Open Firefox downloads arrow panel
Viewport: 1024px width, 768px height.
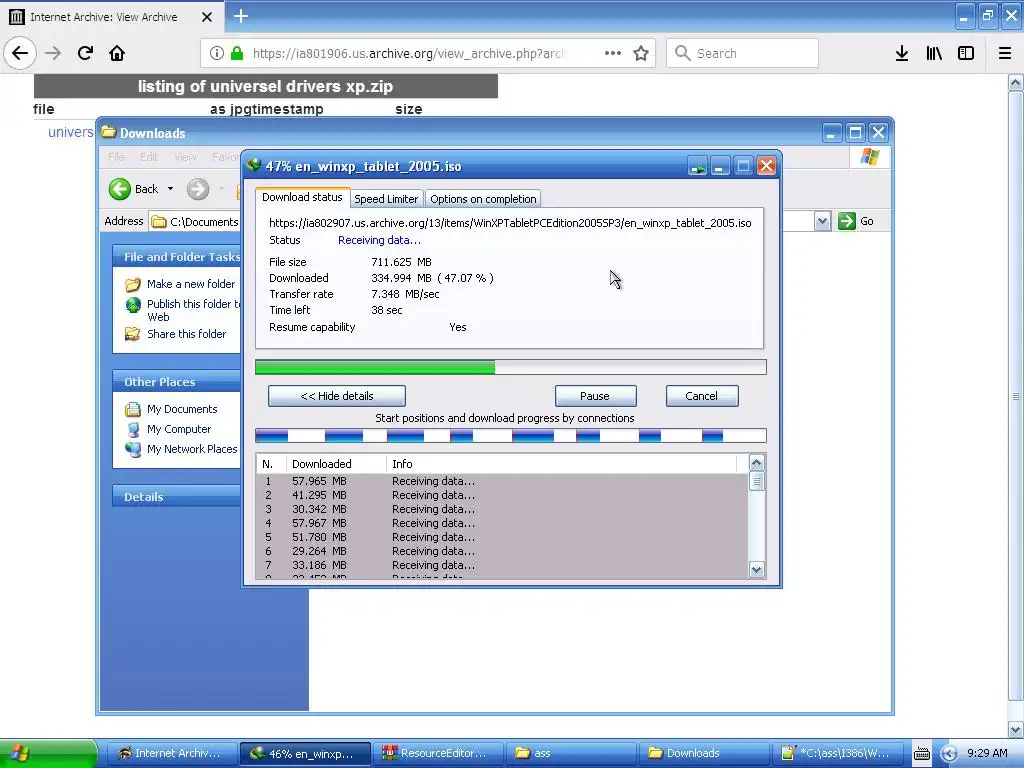coord(902,53)
